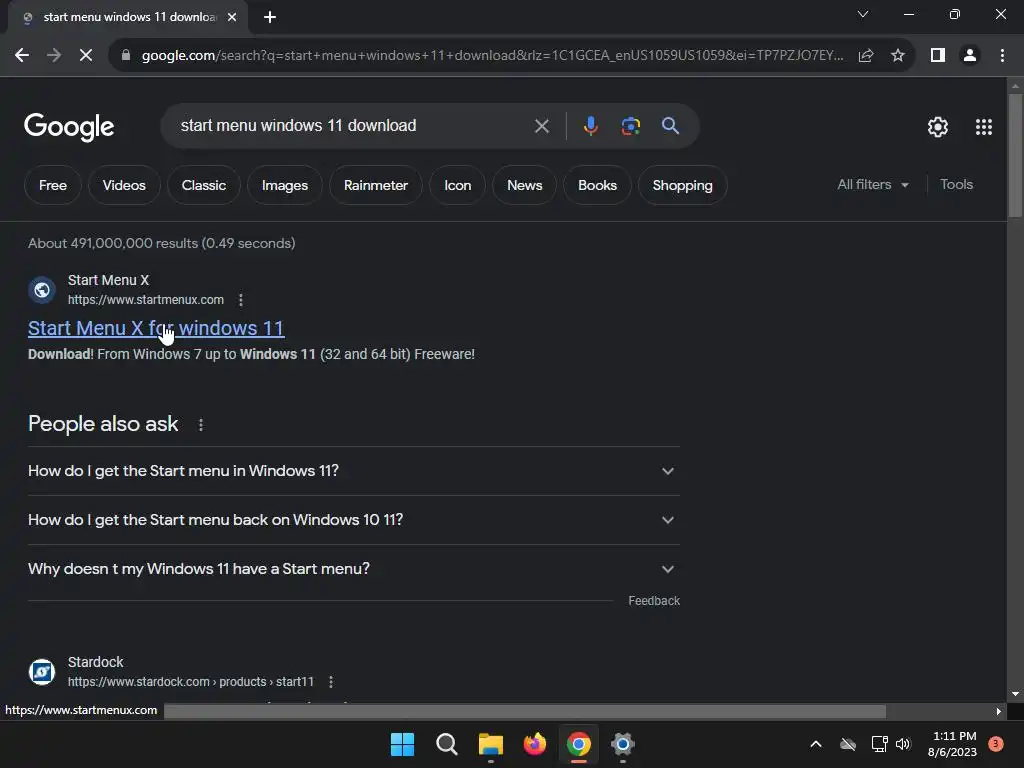Open the Google apps grid
1024x768 pixels.
(x=984, y=127)
